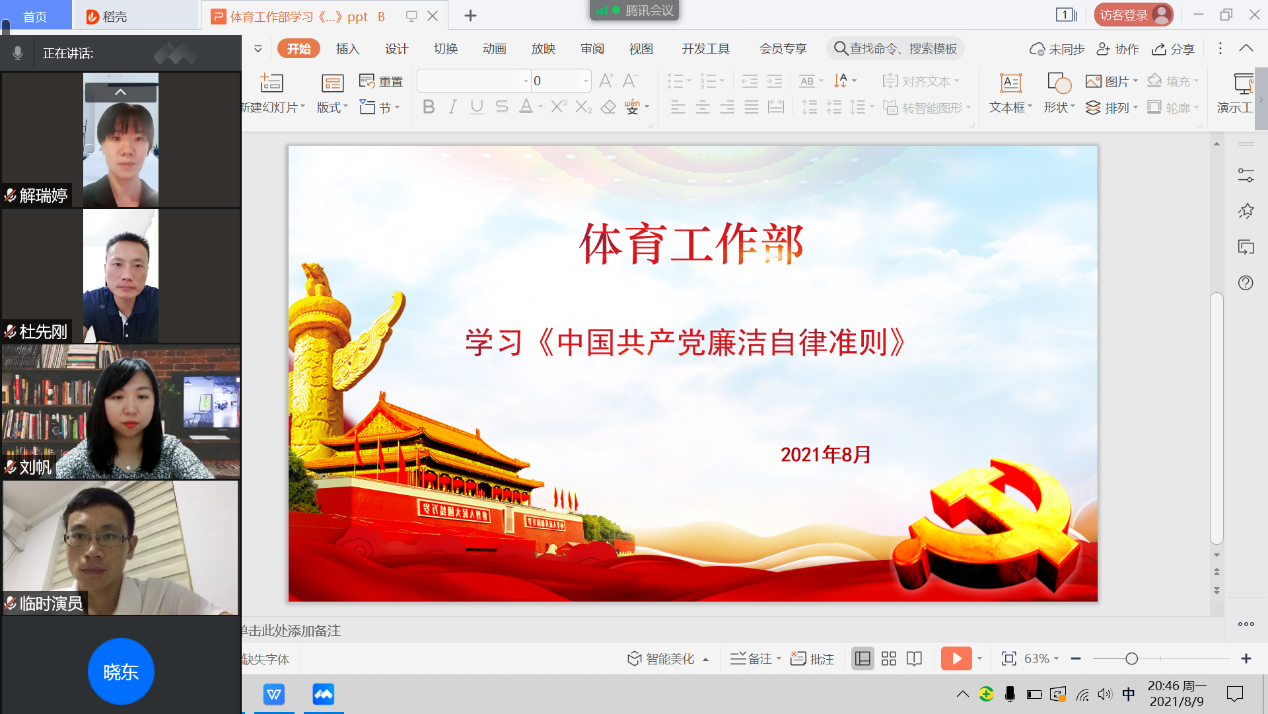
Task: Click the Picture (图片) icon
Action: [x=1094, y=81]
